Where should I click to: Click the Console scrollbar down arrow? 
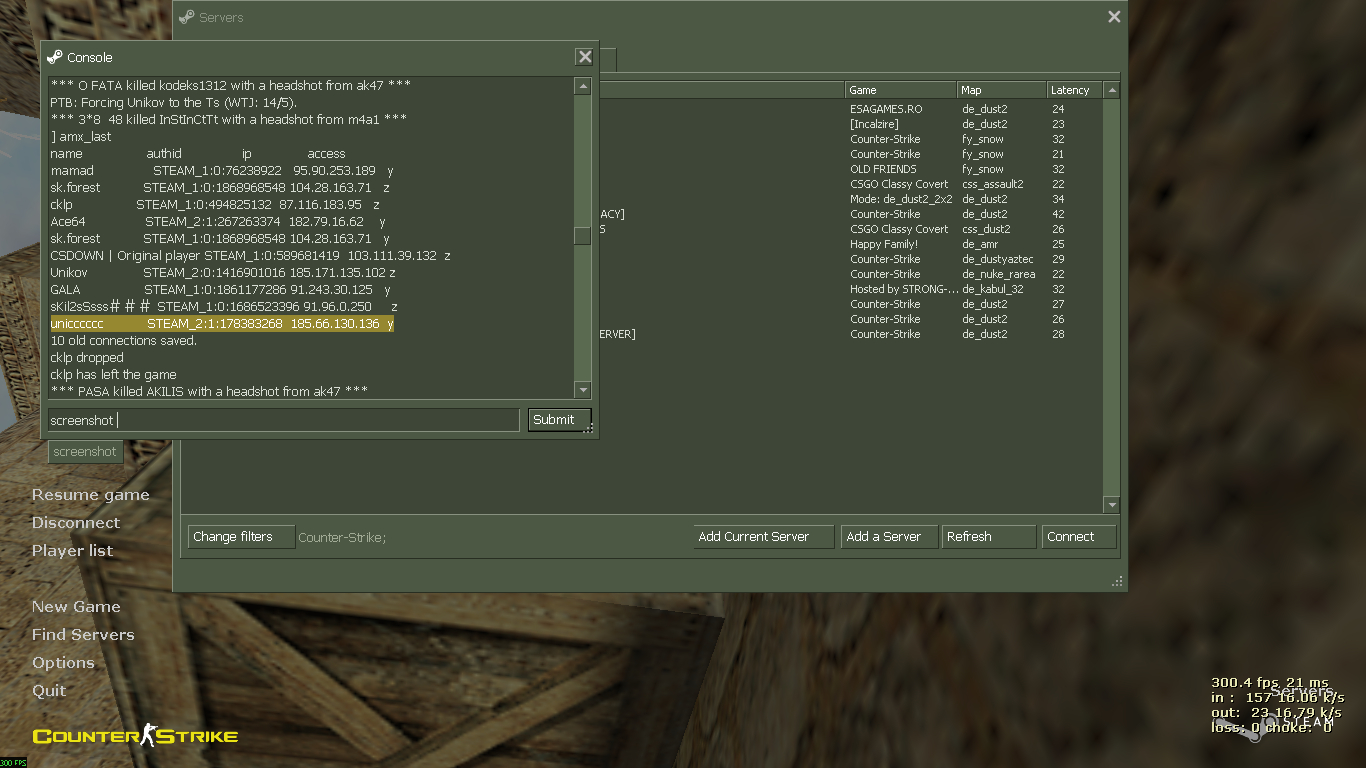[582, 390]
